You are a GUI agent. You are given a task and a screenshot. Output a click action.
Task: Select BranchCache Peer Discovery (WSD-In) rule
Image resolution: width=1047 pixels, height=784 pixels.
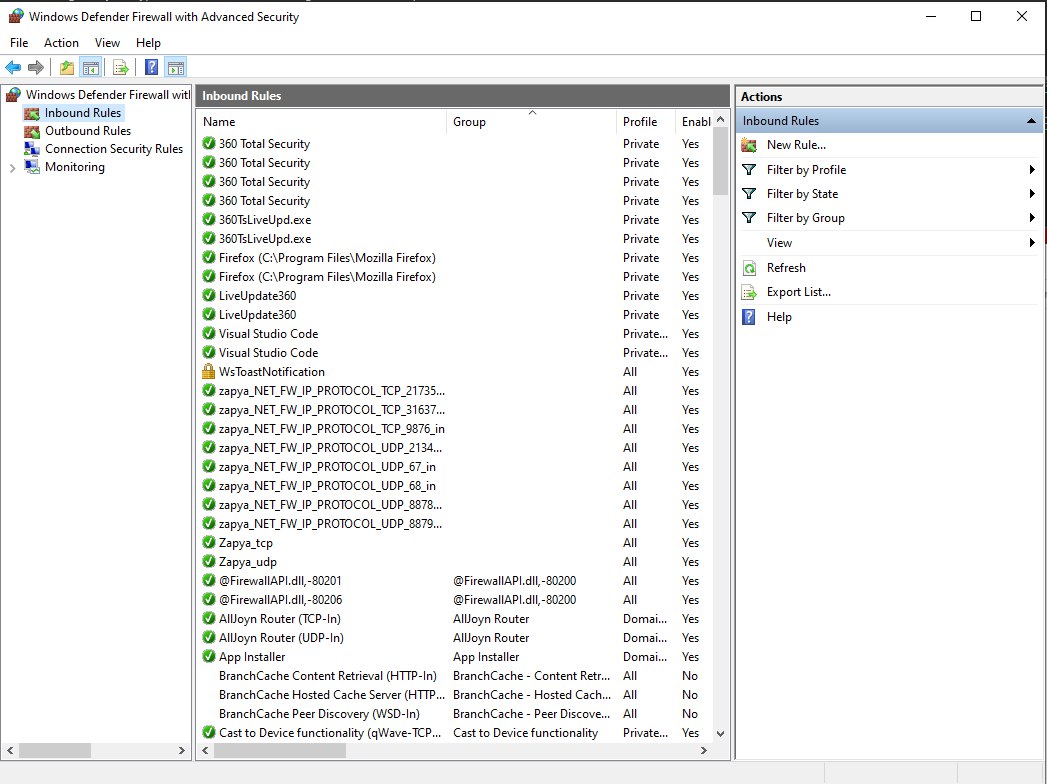click(319, 714)
